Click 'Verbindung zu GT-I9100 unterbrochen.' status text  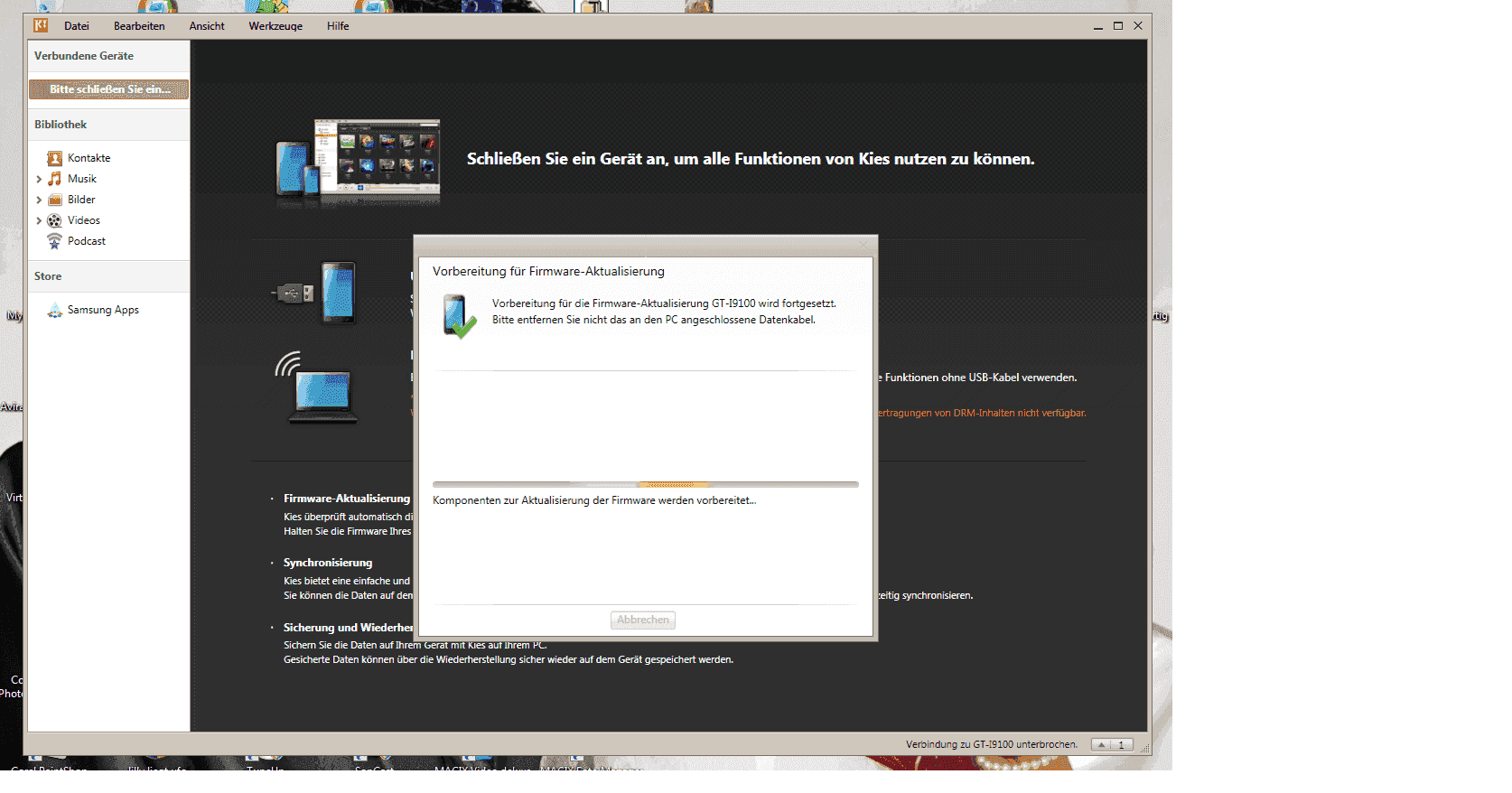point(992,745)
